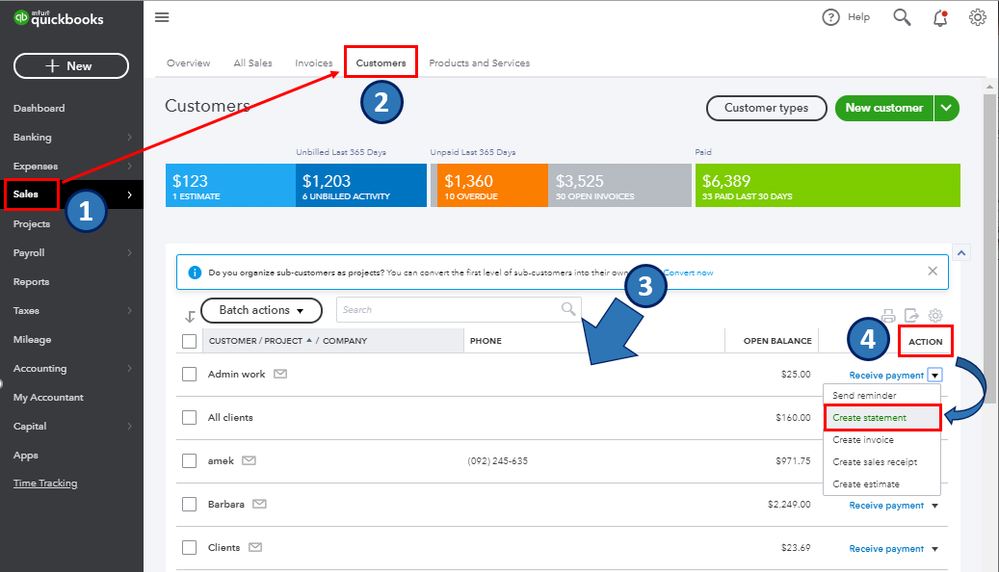Check the All clients row checkbox
Image resolution: width=999 pixels, height=572 pixels.
[x=189, y=417]
